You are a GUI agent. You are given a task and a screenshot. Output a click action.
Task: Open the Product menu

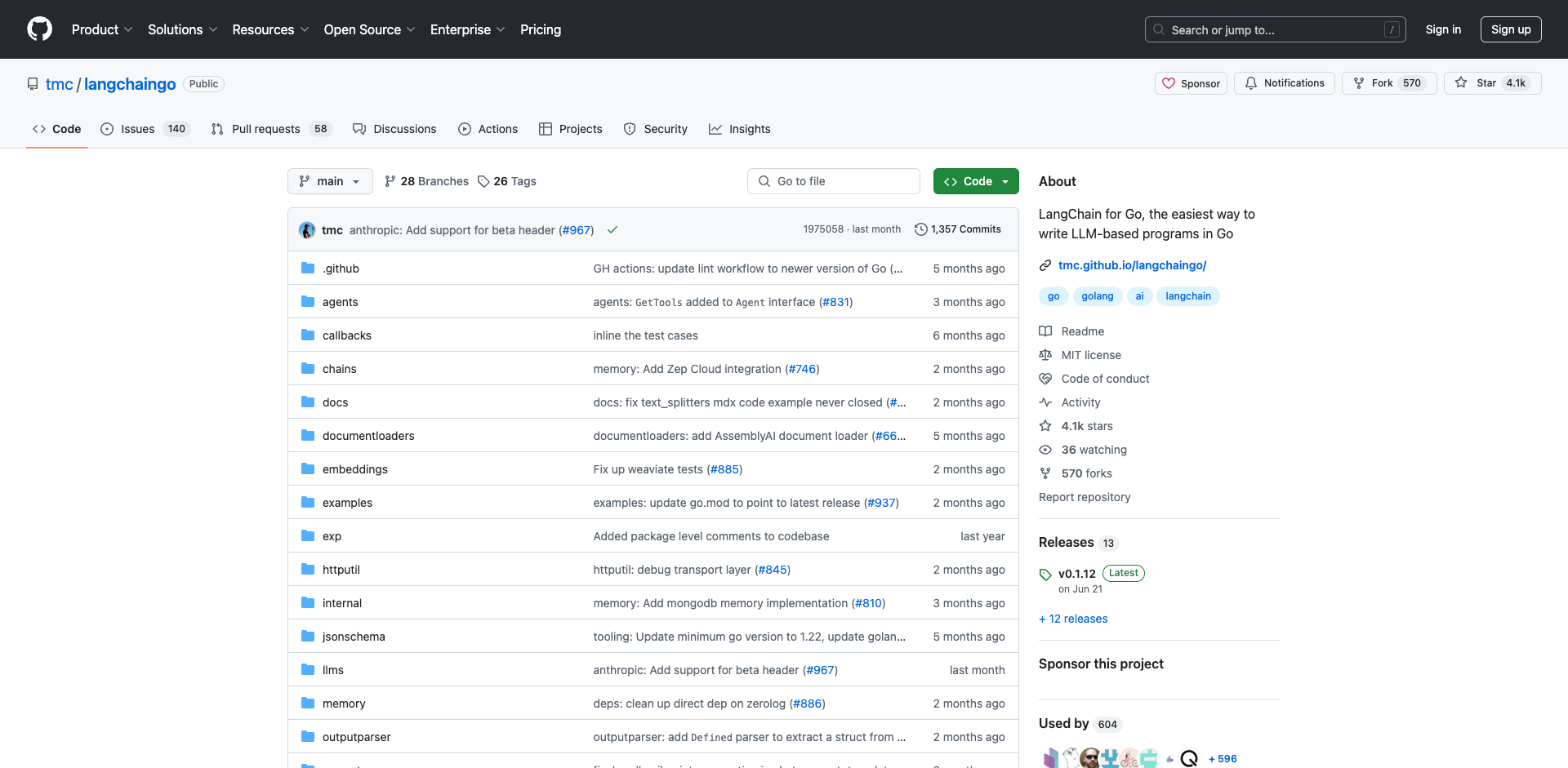pyautogui.click(x=102, y=29)
